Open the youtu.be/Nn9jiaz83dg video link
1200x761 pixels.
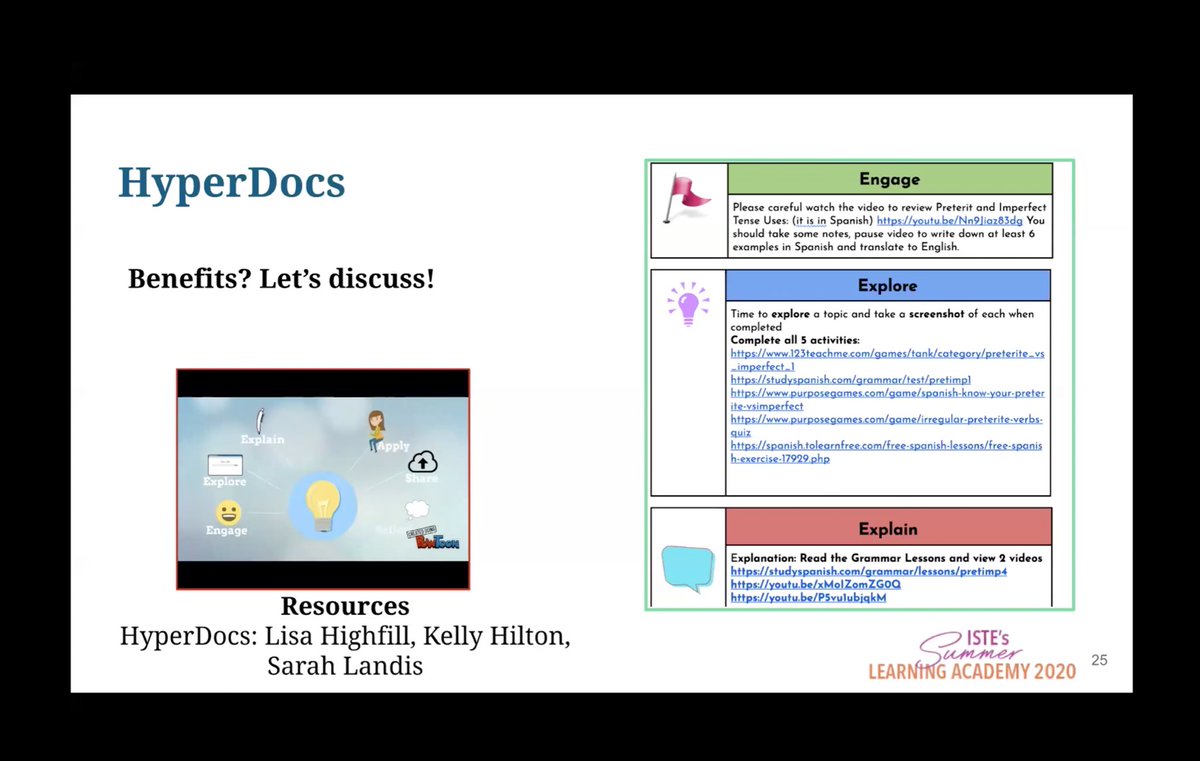[949, 220]
